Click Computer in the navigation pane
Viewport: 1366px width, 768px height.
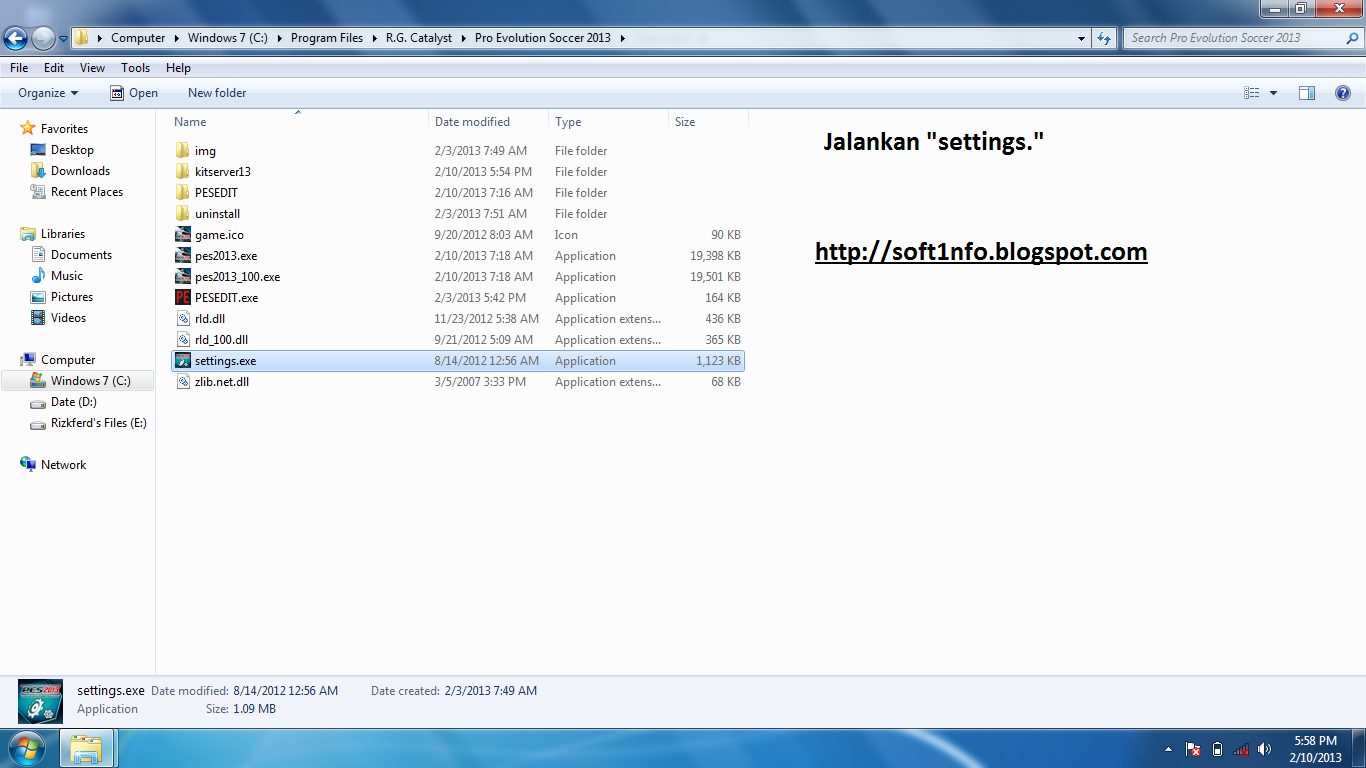(x=68, y=360)
